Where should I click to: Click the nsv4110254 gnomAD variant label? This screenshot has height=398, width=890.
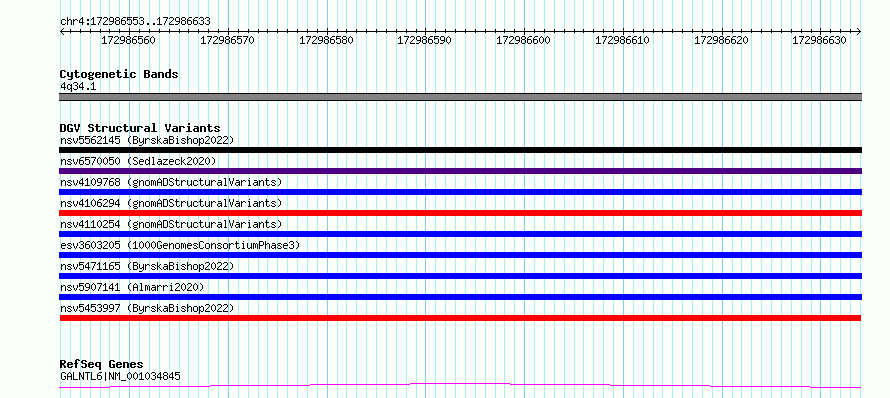pos(171,224)
